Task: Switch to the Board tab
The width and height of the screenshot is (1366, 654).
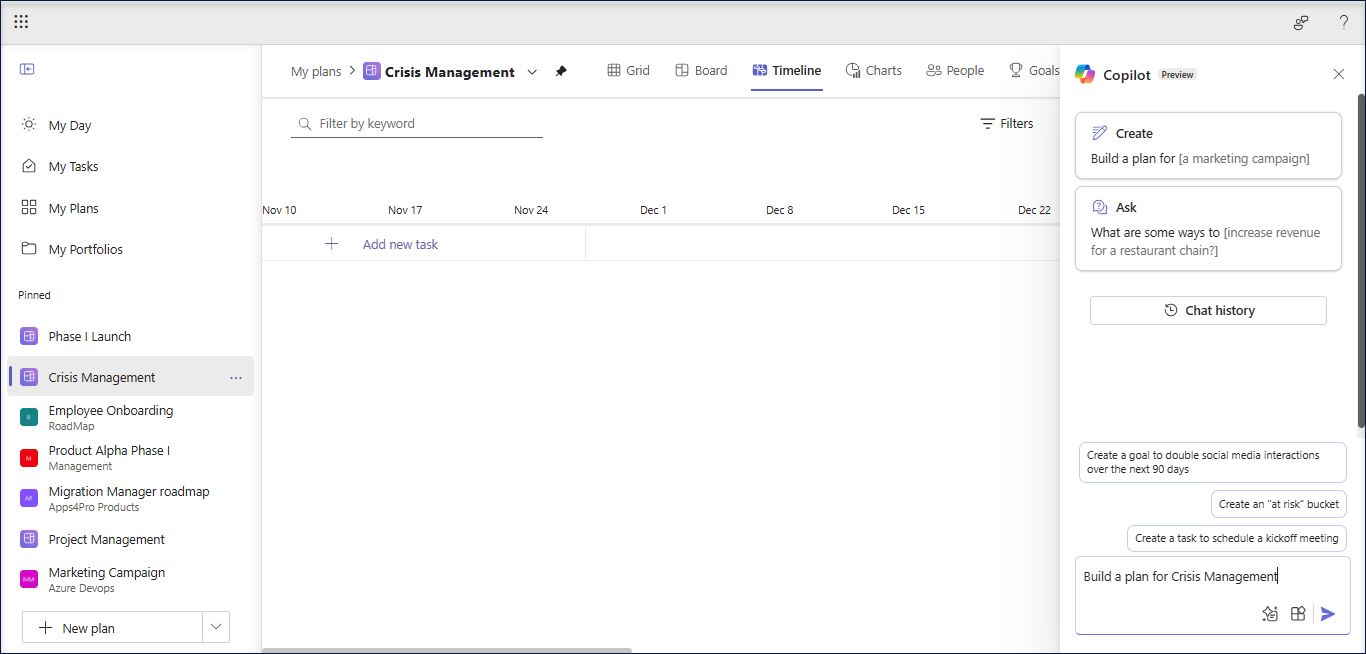Action: [x=701, y=70]
